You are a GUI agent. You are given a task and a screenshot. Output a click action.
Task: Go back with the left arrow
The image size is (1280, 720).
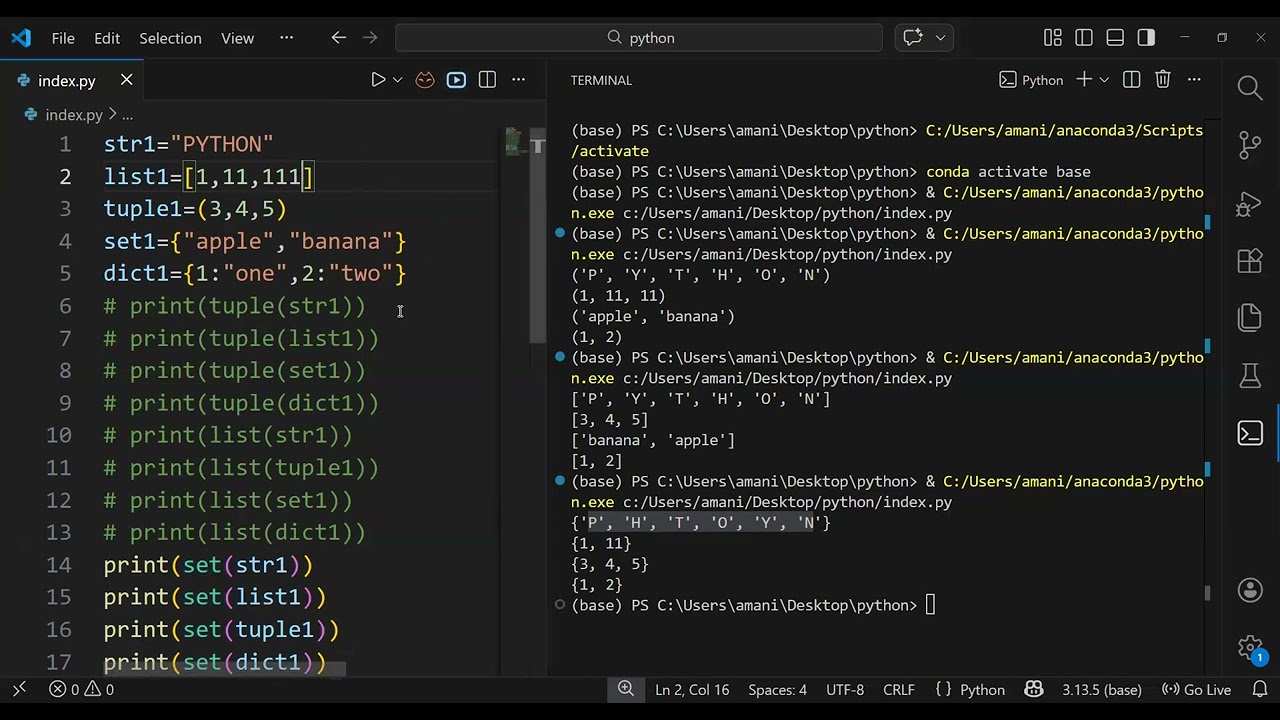pyautogui.click(x=338, y=38)
